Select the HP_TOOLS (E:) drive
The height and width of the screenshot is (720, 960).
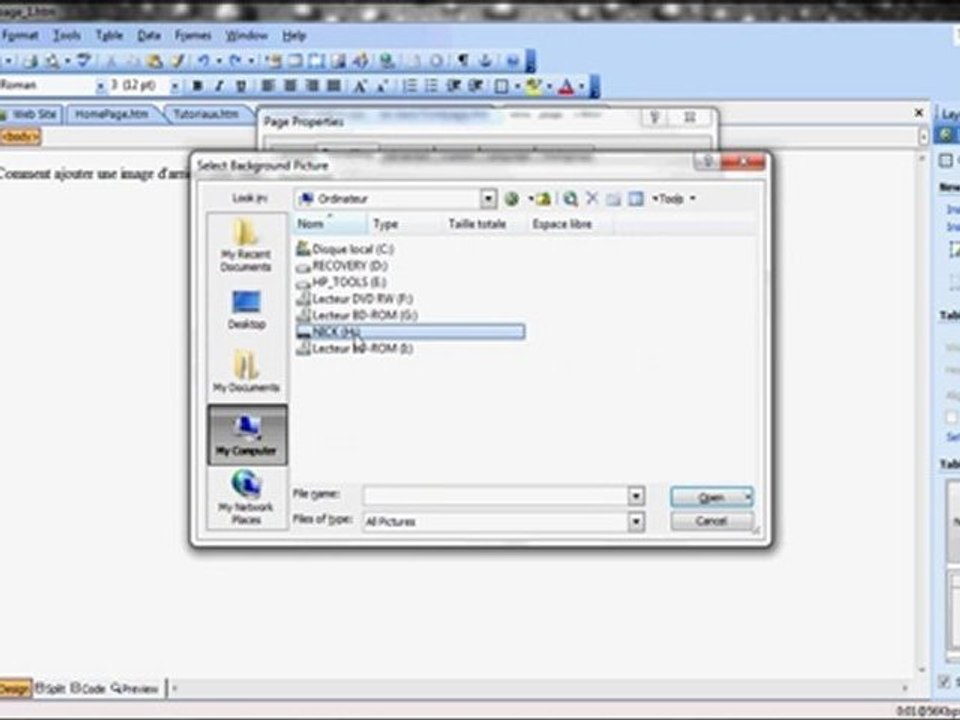[x=341, y=282]
